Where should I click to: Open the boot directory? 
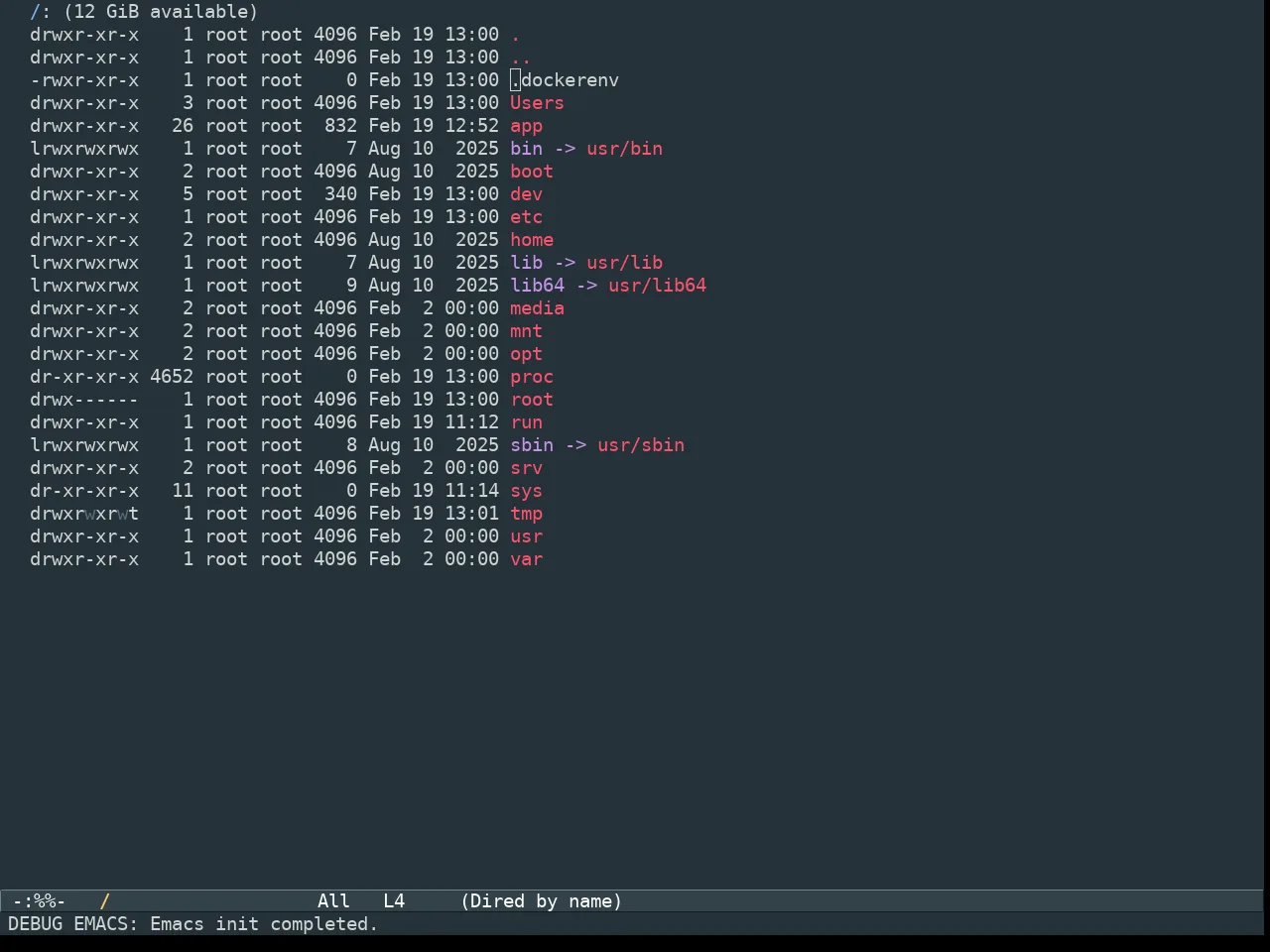(532, 172)
